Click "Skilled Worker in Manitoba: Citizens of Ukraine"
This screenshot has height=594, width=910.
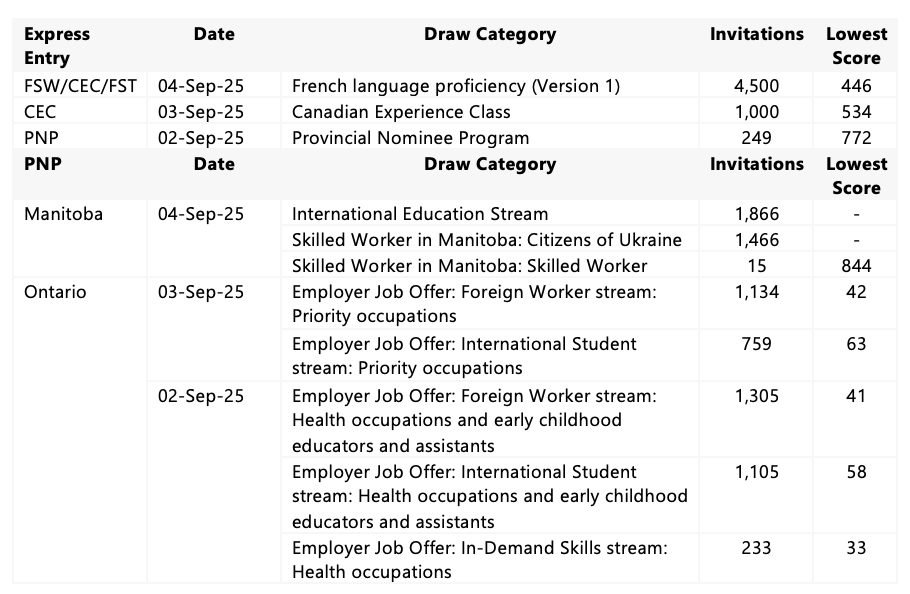[487, 240]
